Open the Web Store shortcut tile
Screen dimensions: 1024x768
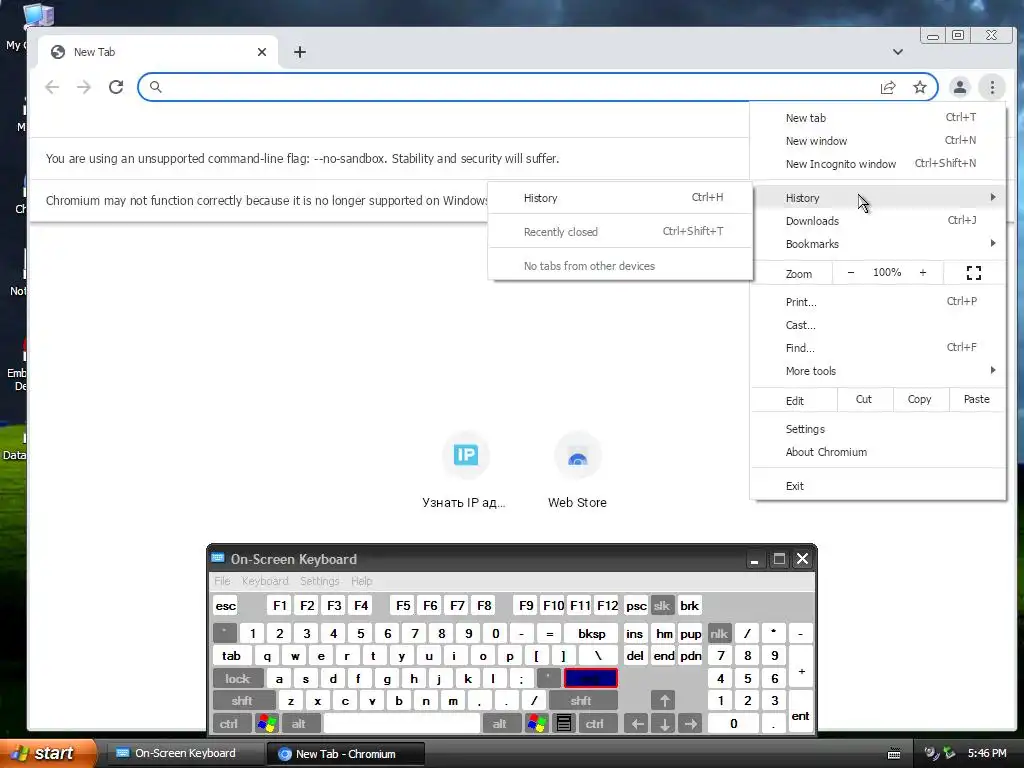coord(577,470)
